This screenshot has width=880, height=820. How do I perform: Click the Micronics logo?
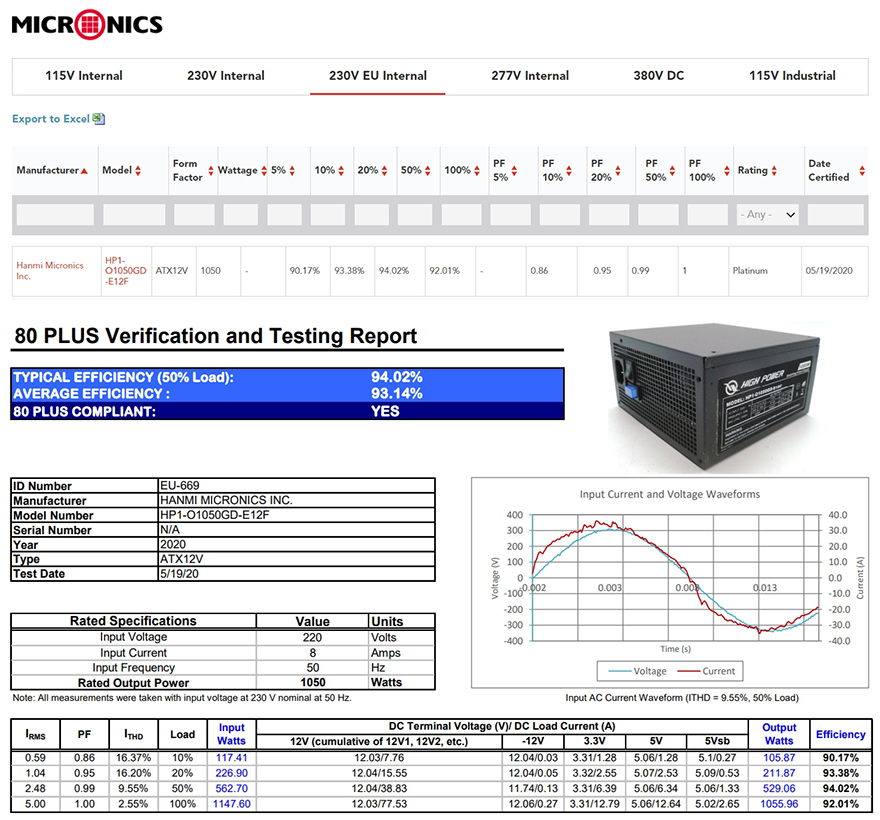tap(87, 25)
